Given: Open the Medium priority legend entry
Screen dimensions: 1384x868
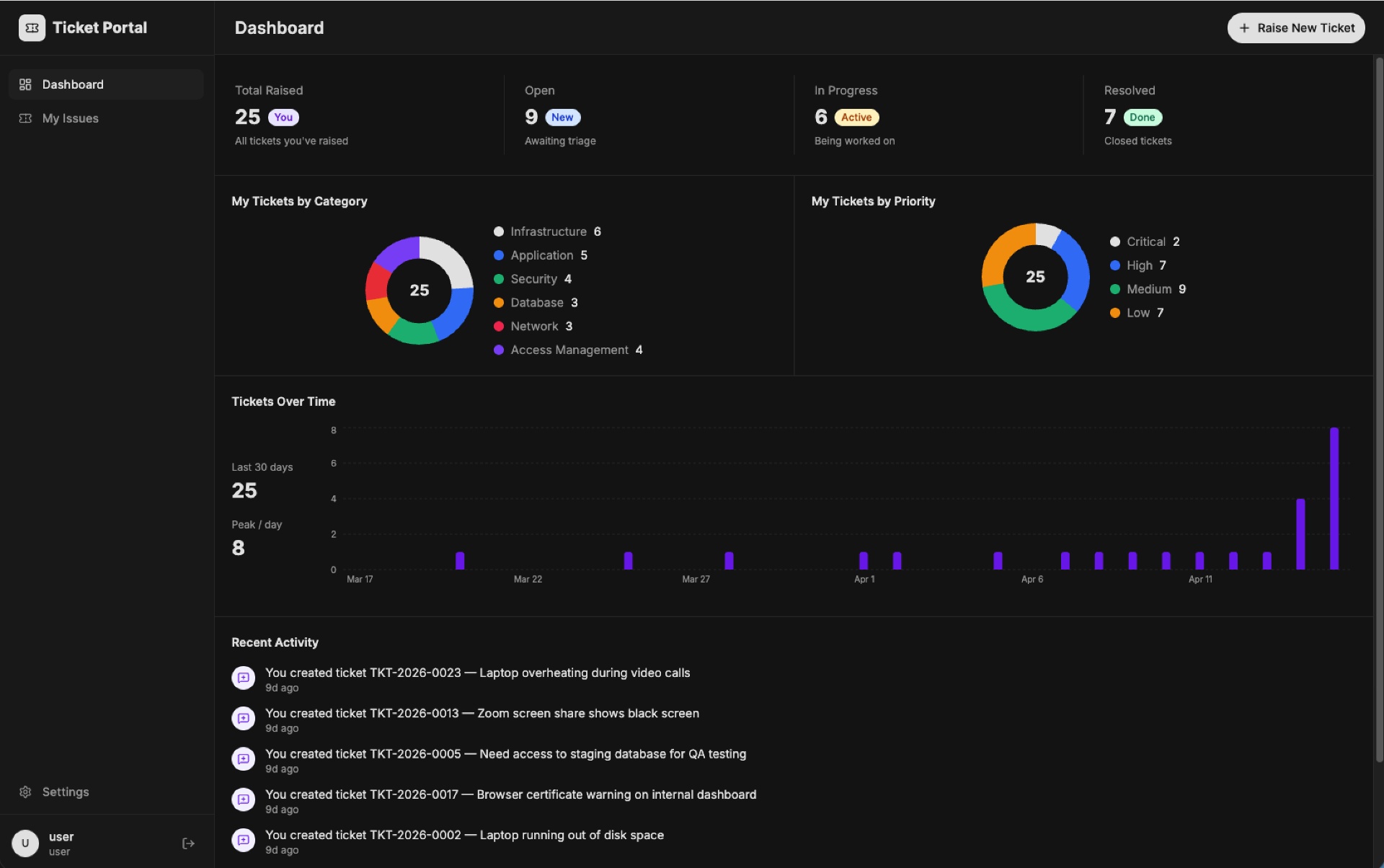Looking at the screenshot, I should [x=1153, y=288].
